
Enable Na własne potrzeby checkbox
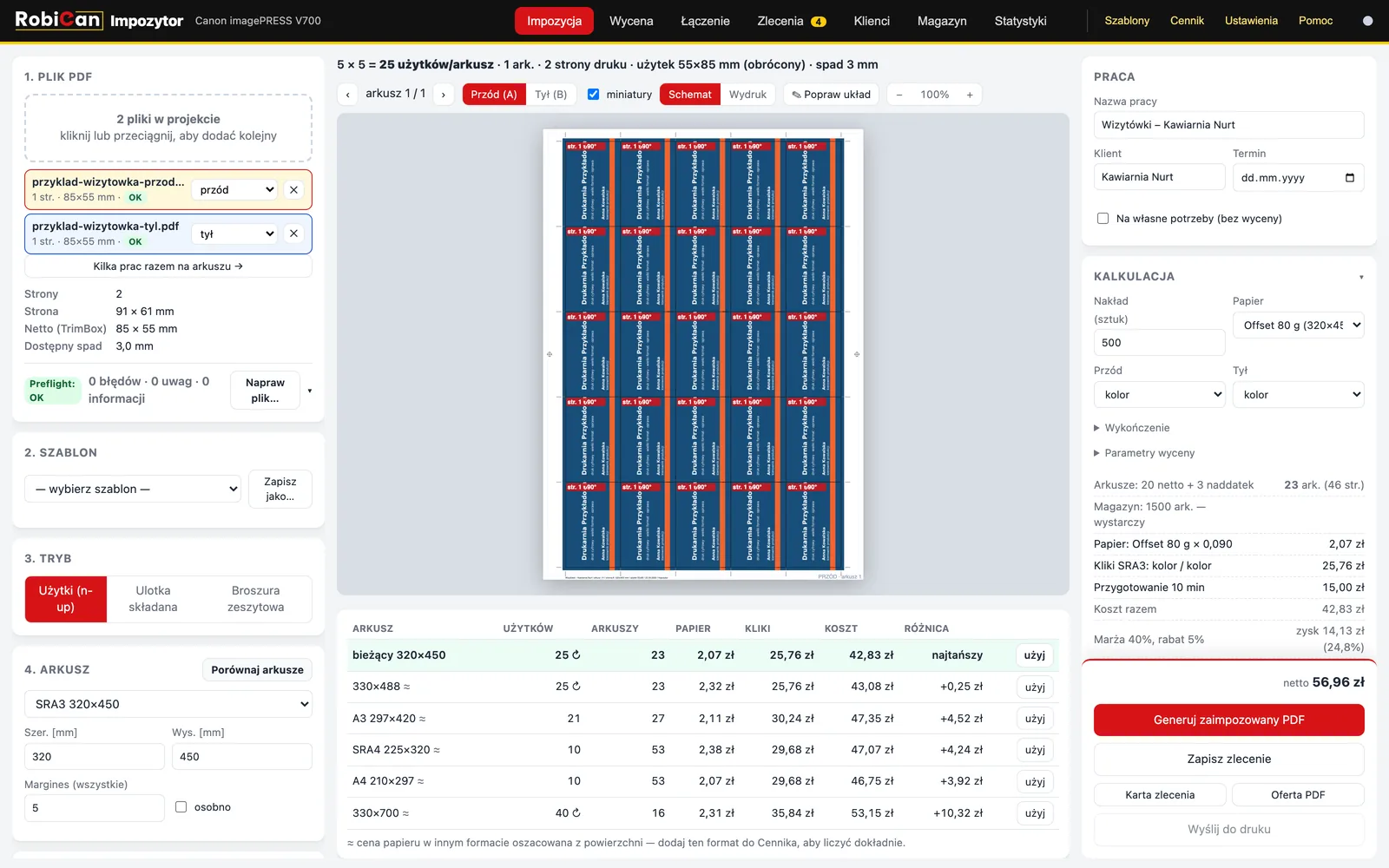click(x=1103, y=219)
